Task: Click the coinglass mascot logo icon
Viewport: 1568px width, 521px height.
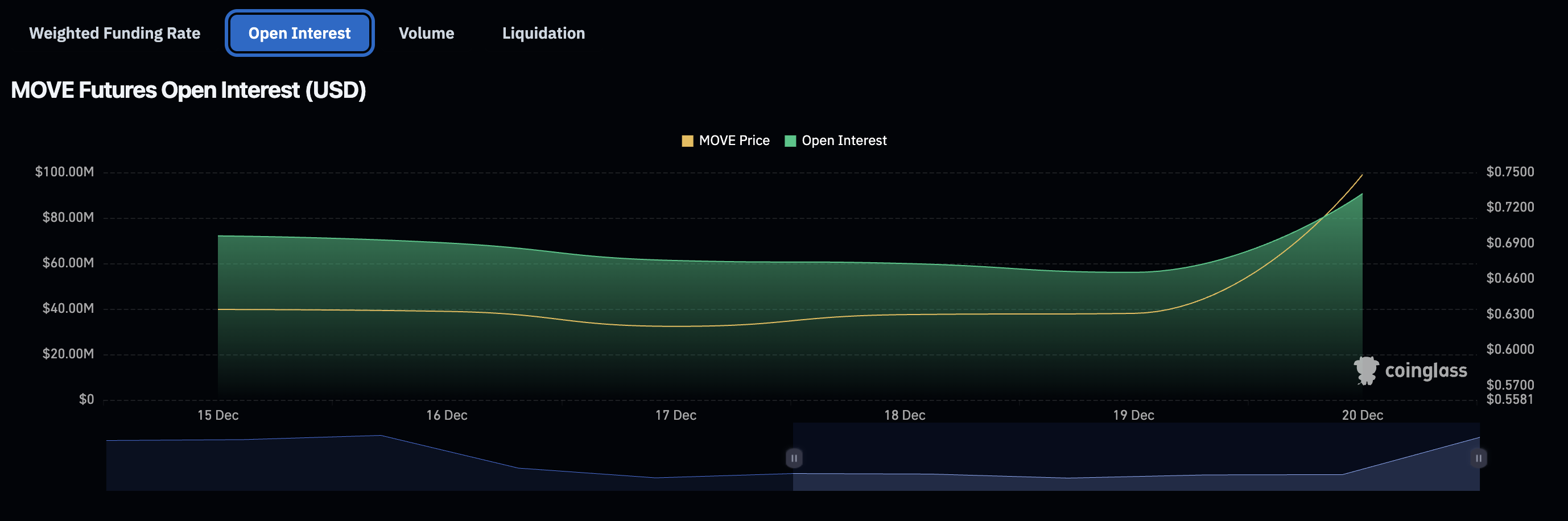Action: (1366, 370)
